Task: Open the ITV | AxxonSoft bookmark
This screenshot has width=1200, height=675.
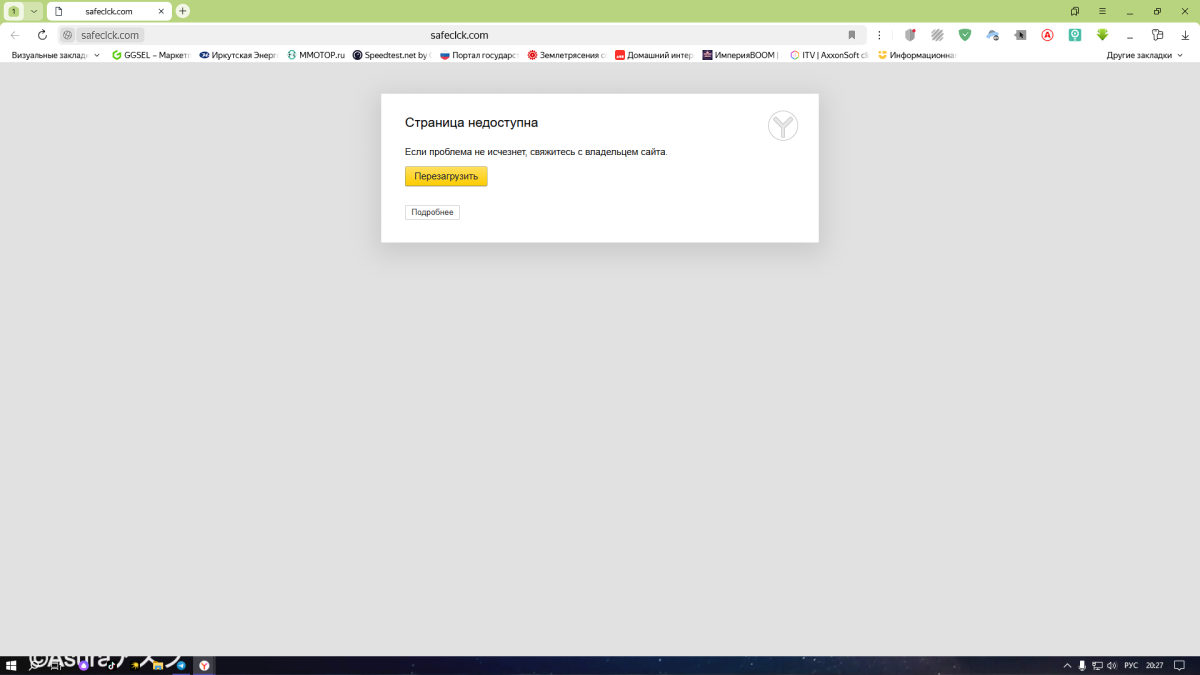Action: click(x=829, y=55)
